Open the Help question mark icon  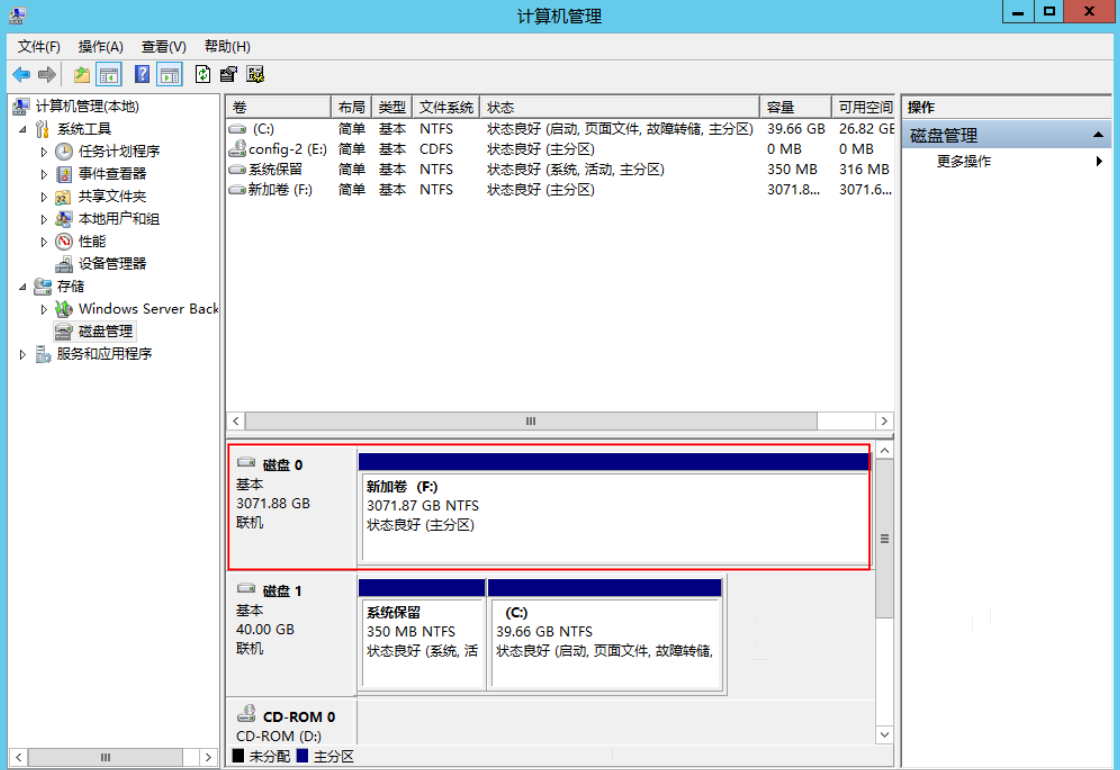142,74
